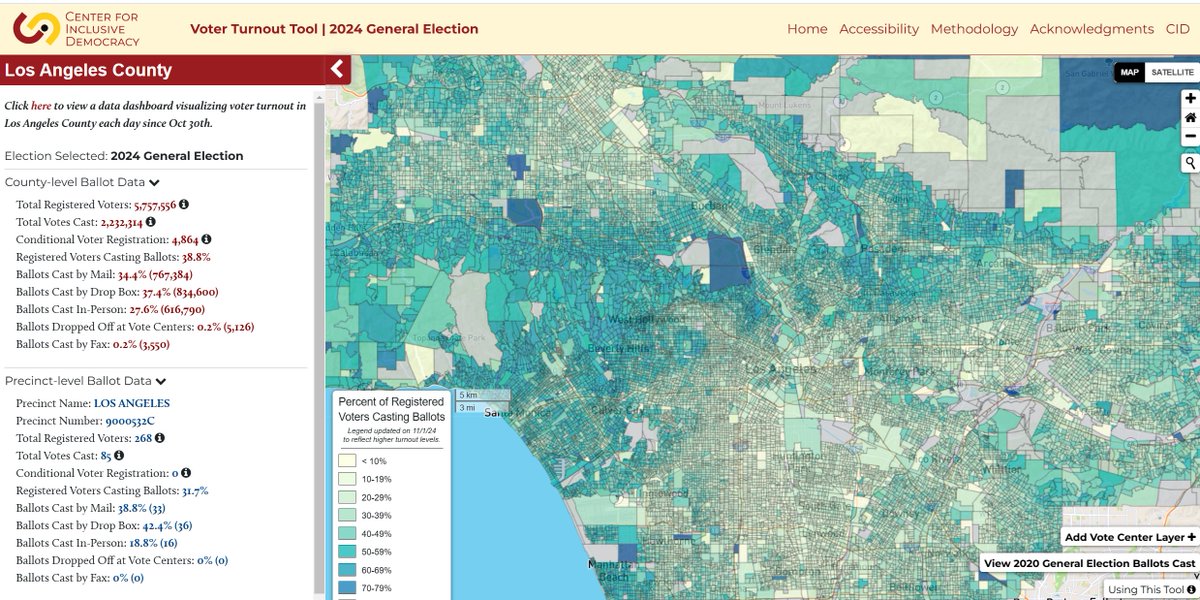The width and height of the screenshot is (1200, 600).
Task: Click the '10-19%' legend swatch
Action: point(347,479)
